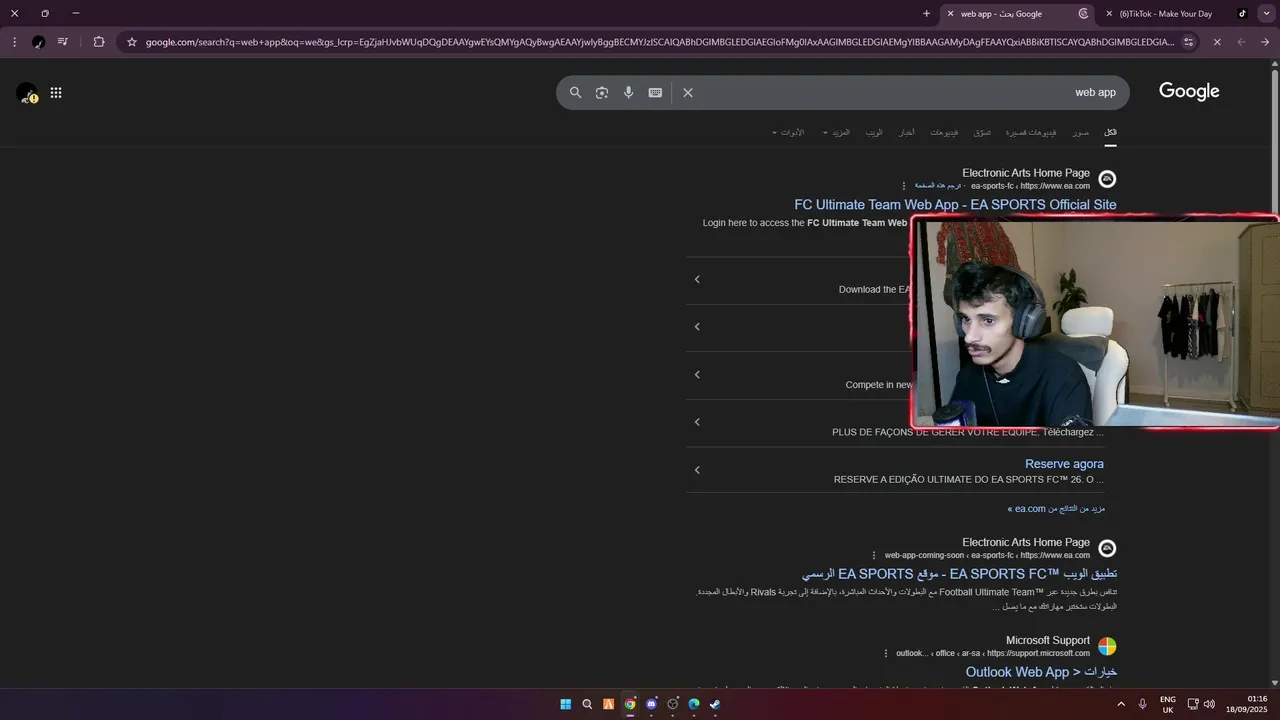Open the ENG UK language switcher
The image size is (1280, 720).
pos(1167,704)
